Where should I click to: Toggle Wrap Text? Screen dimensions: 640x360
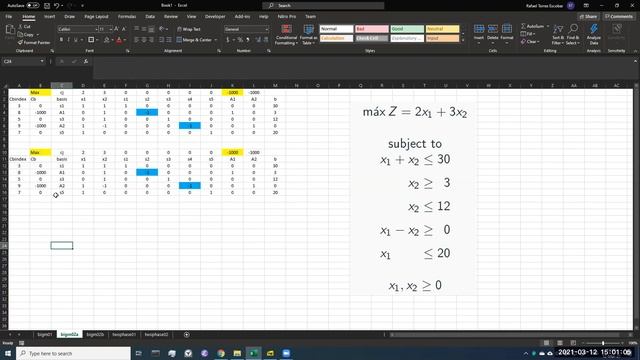pyautogui.click(x=189, y=29)
